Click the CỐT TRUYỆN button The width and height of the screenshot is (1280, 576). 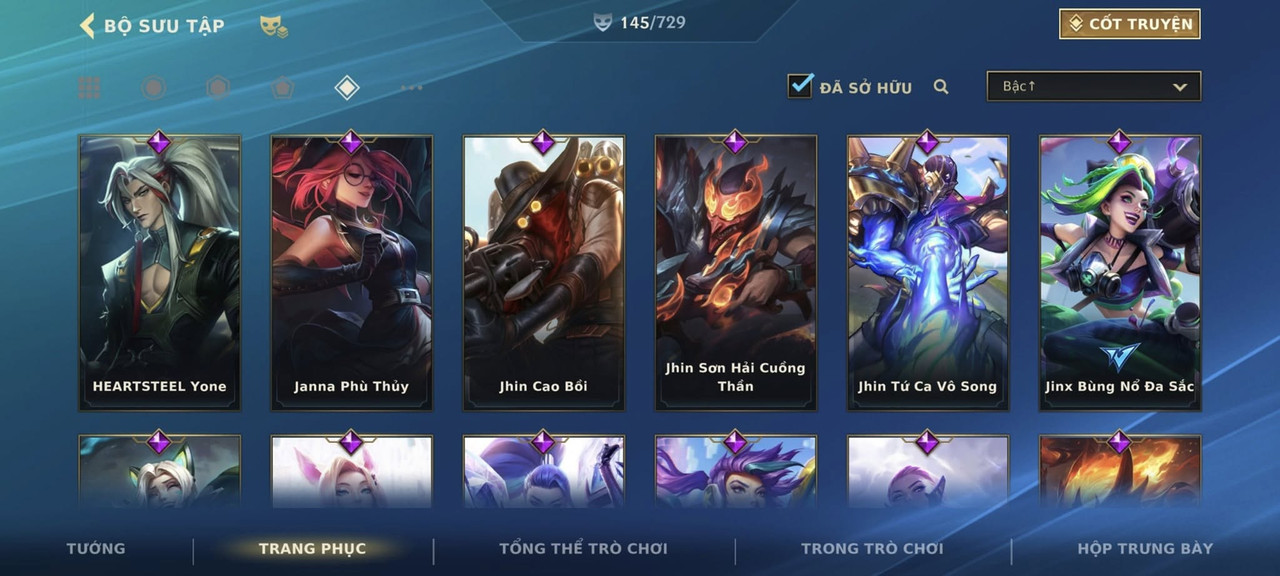point(1130,24)
